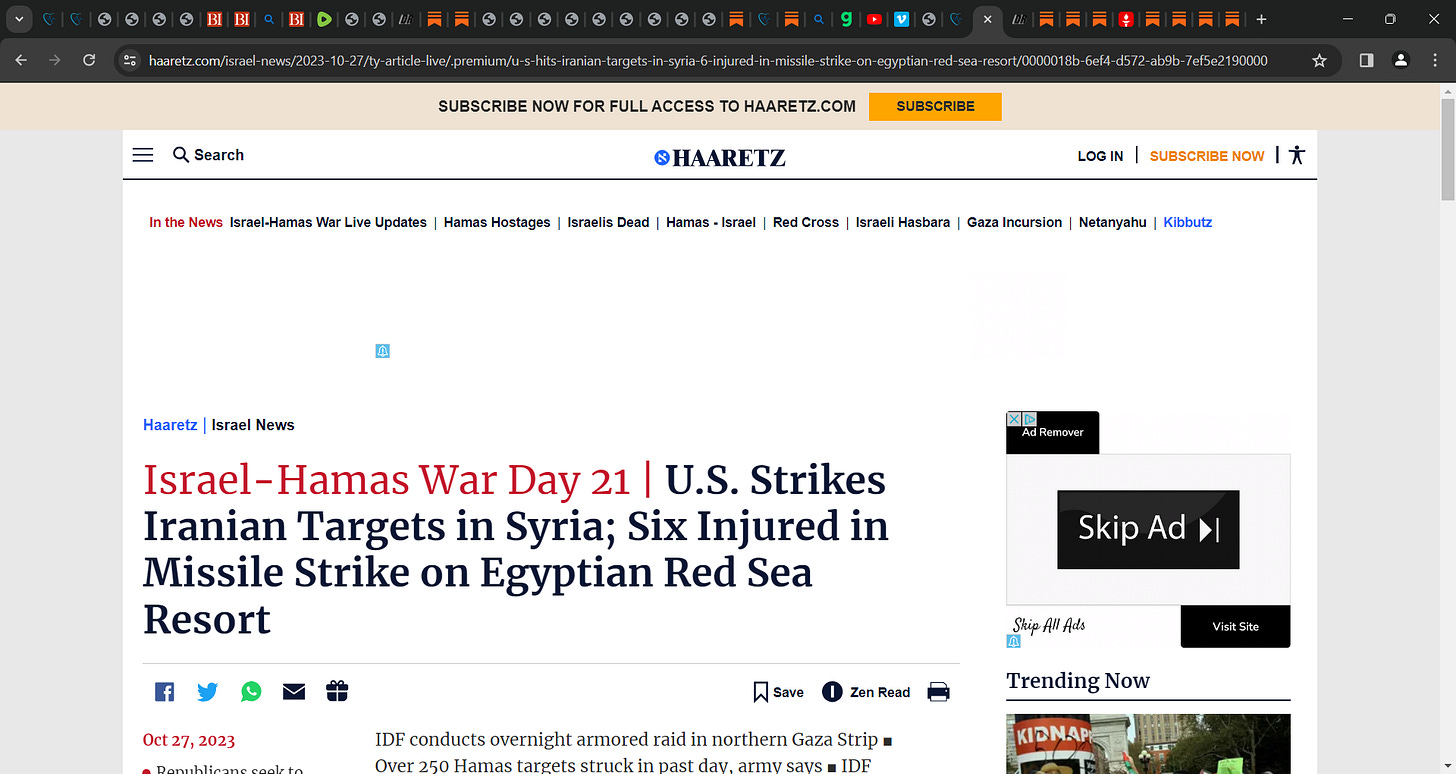Viewport: 1456px width, 774px height.
Task: Open Gaza Incursion topic
Action: tap(1014, 222)
